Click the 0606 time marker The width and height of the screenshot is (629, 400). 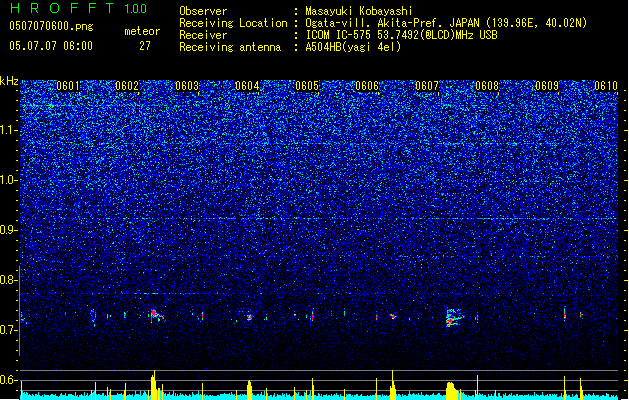pos(367,86)
